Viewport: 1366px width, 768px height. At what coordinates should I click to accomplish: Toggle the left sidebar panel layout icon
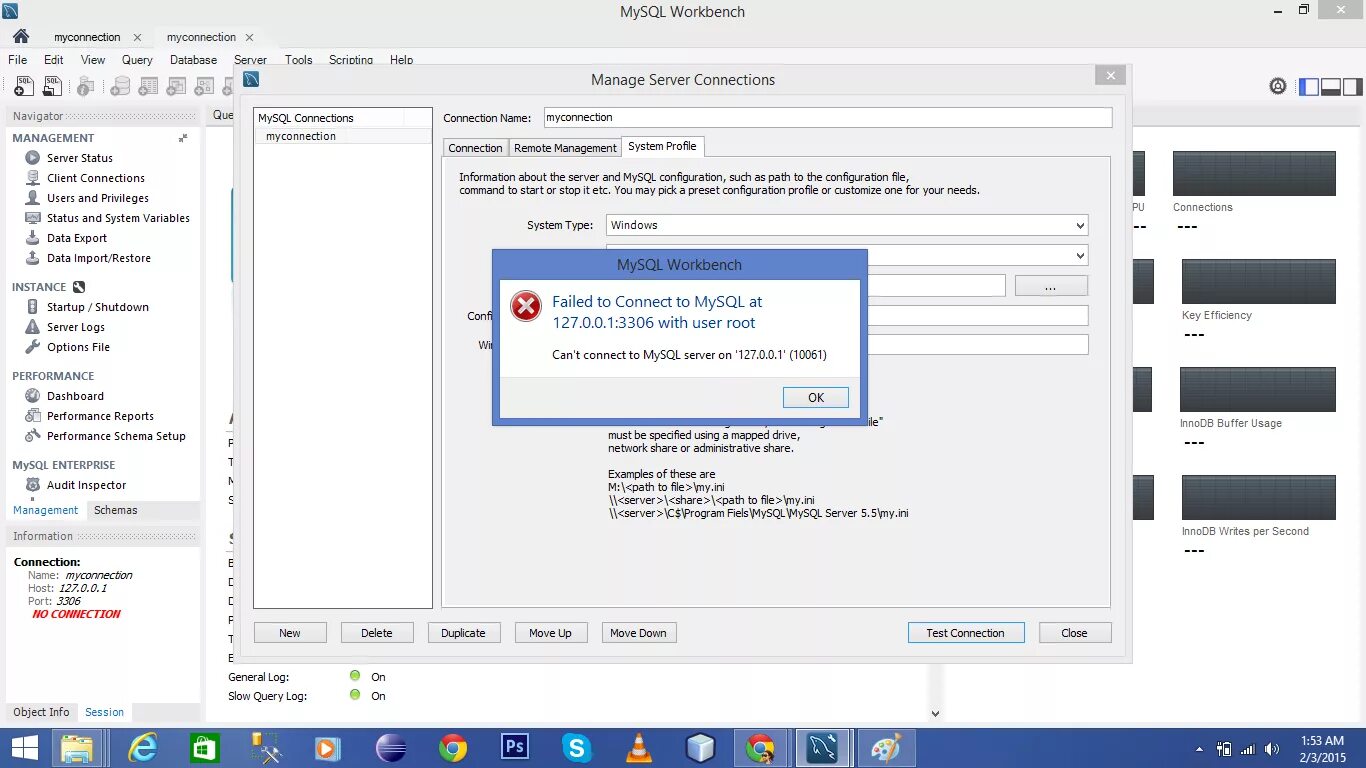click(x=1309, y=87)
